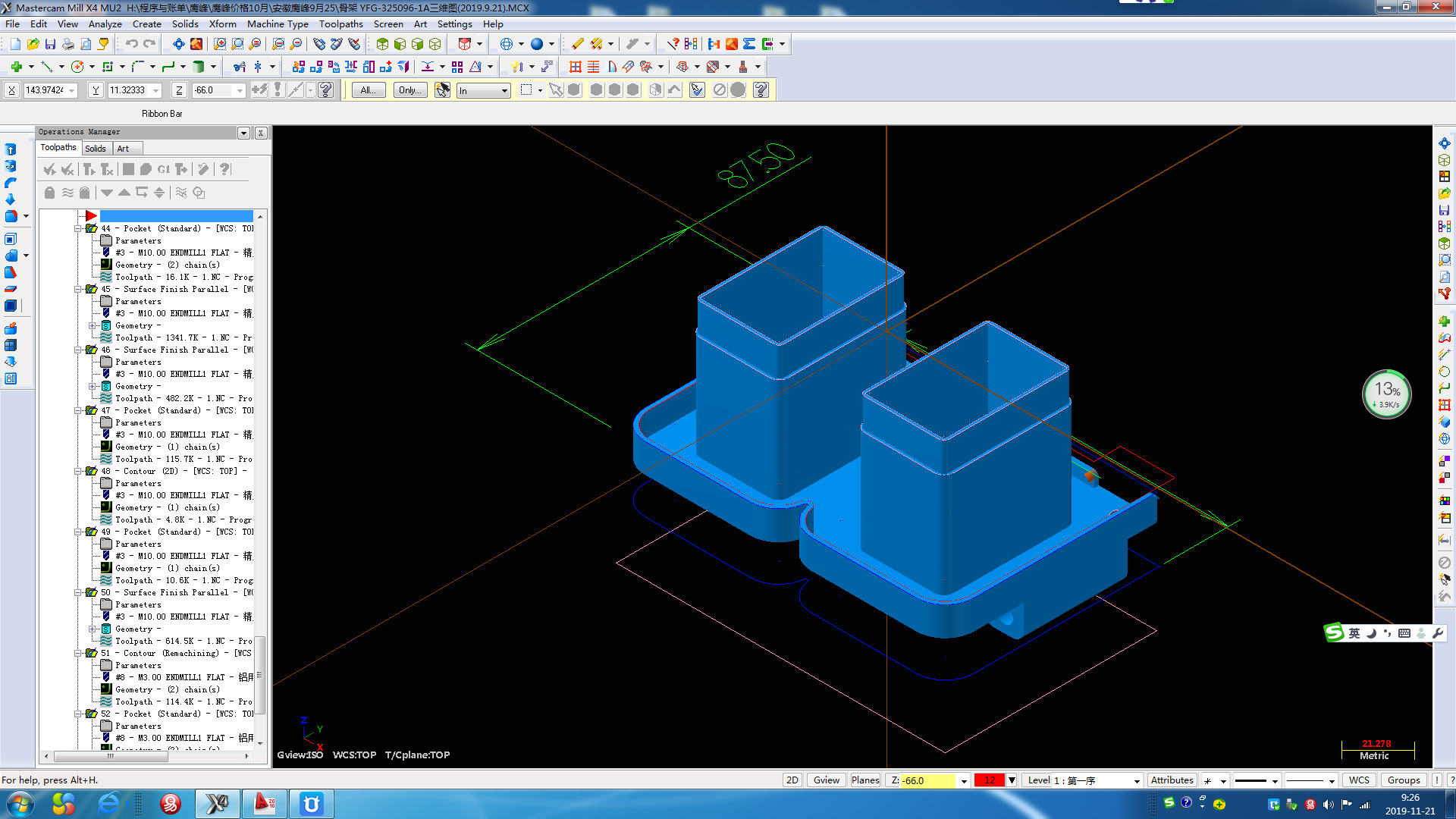Switch to the Solids tab

pyautogui.click(x=96, y=148)
